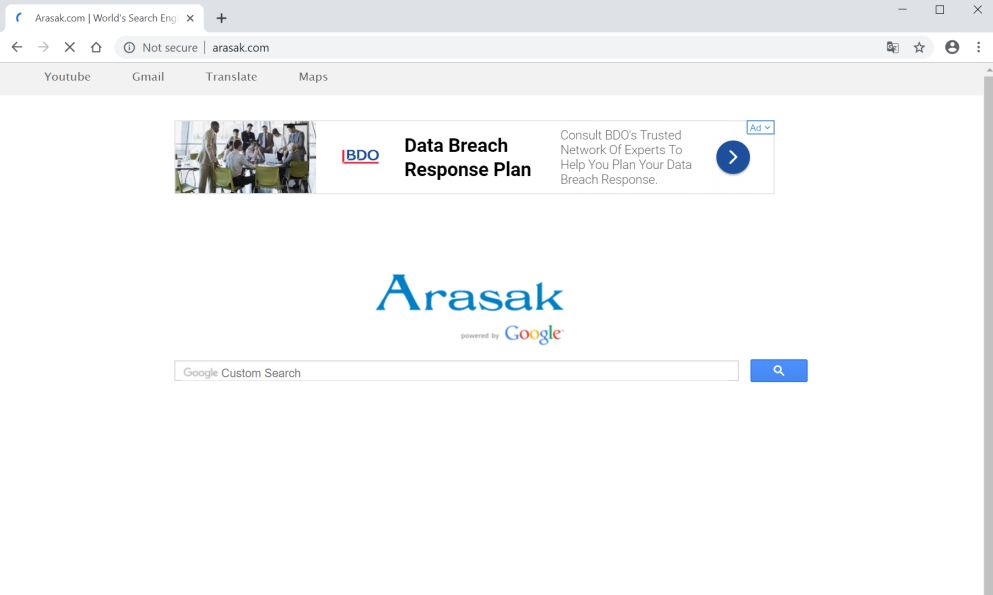Click the powered by Google logo
The width and height of the screenshot is (993, 595).
coord(512,334)
